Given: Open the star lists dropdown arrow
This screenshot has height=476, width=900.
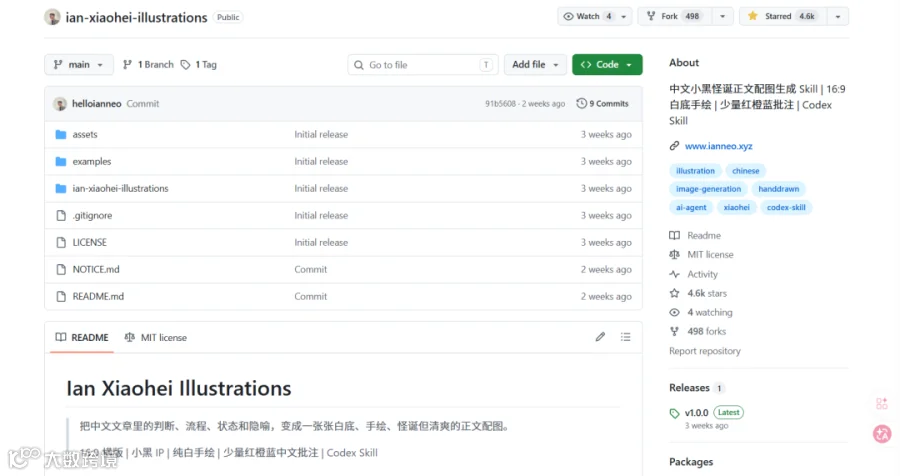Looking at the screenshot, I should [x=838, y=16].
